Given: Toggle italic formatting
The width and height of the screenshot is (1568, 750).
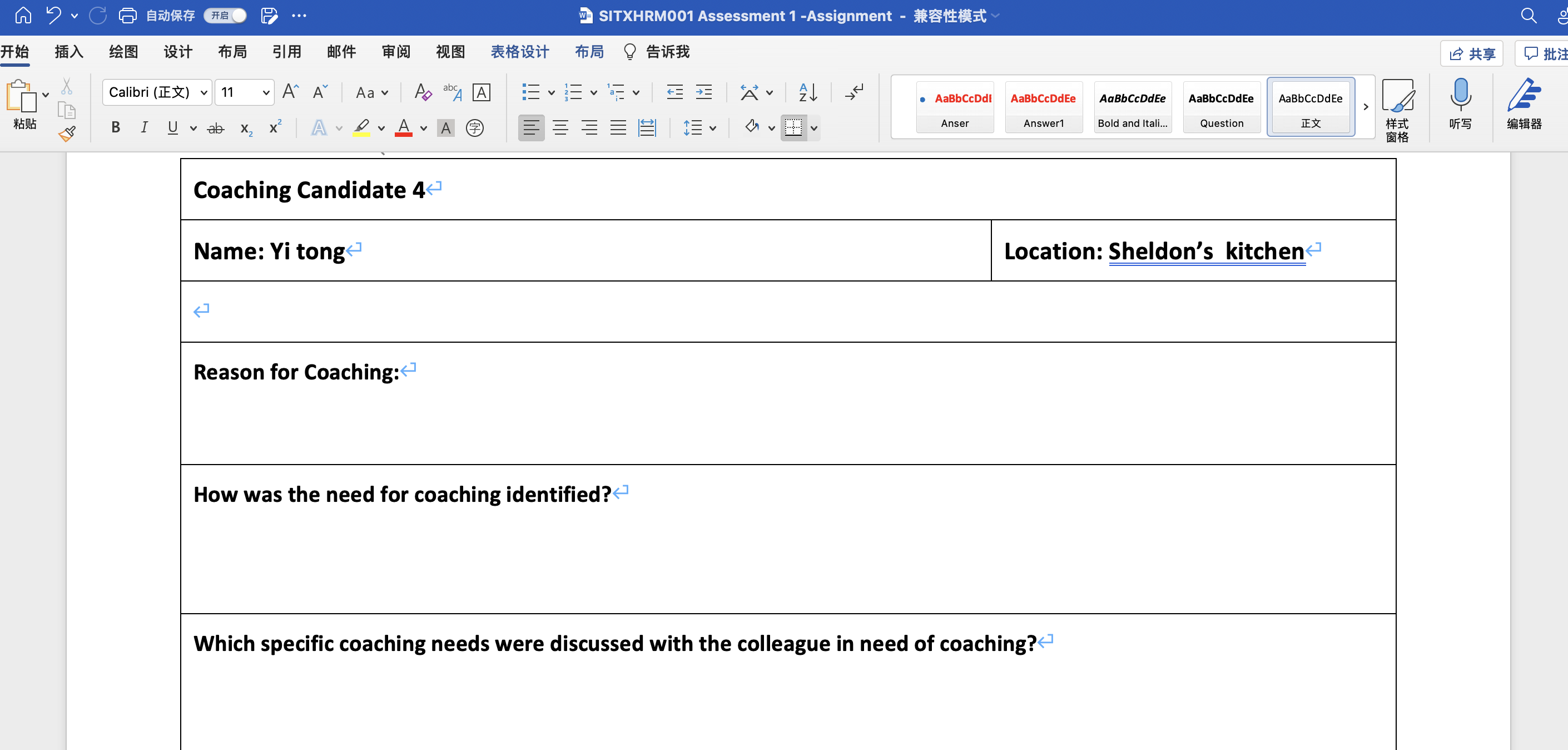Looking at the screenshot, I should pyautogui.click(x=144, y=127).
